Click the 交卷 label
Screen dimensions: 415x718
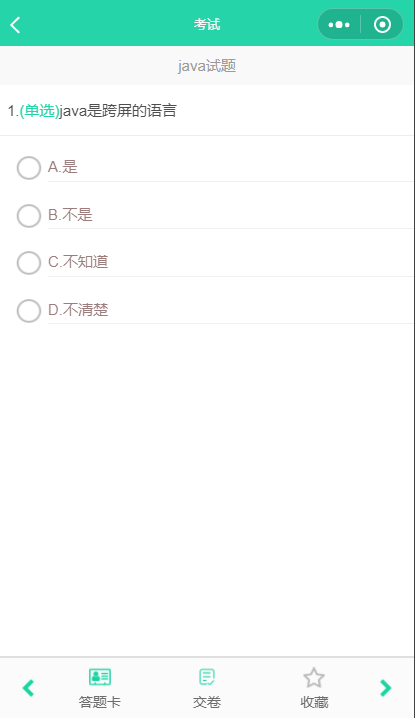click(x=207, y=702)
